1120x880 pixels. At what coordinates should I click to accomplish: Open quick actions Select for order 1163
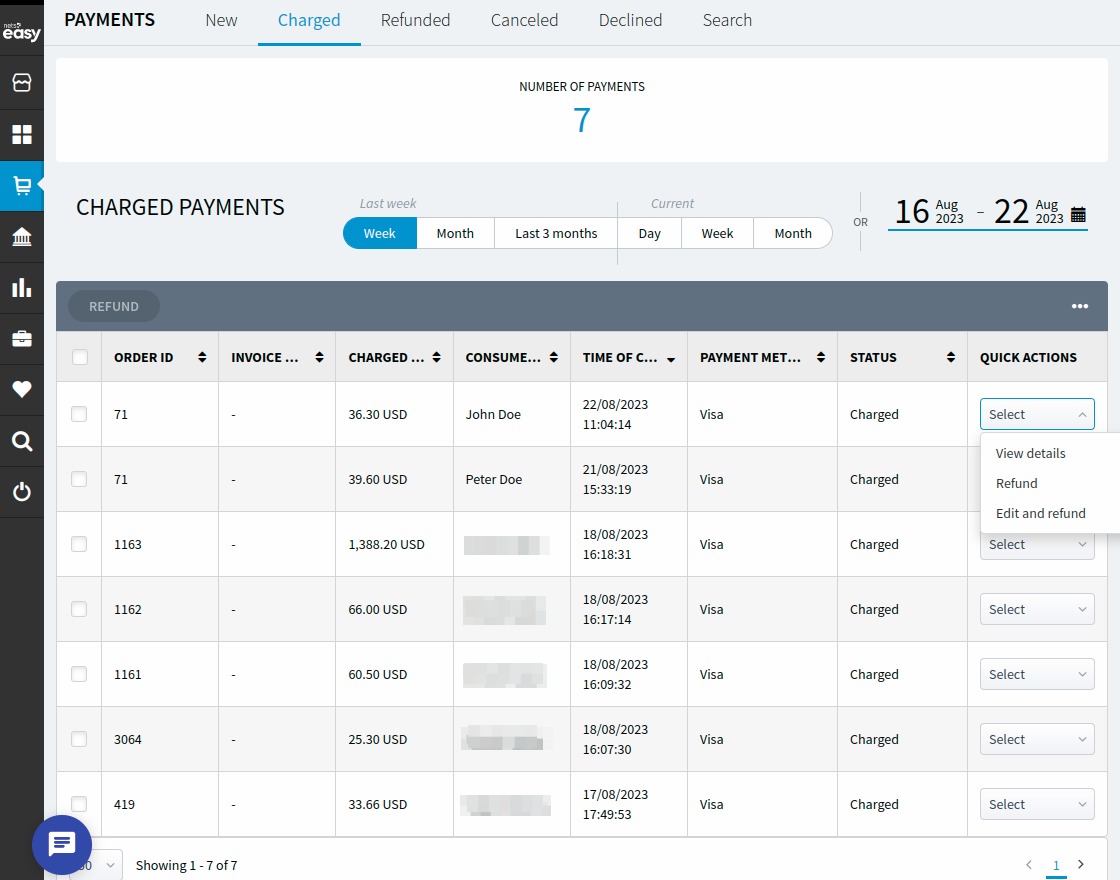point(1037,546)
